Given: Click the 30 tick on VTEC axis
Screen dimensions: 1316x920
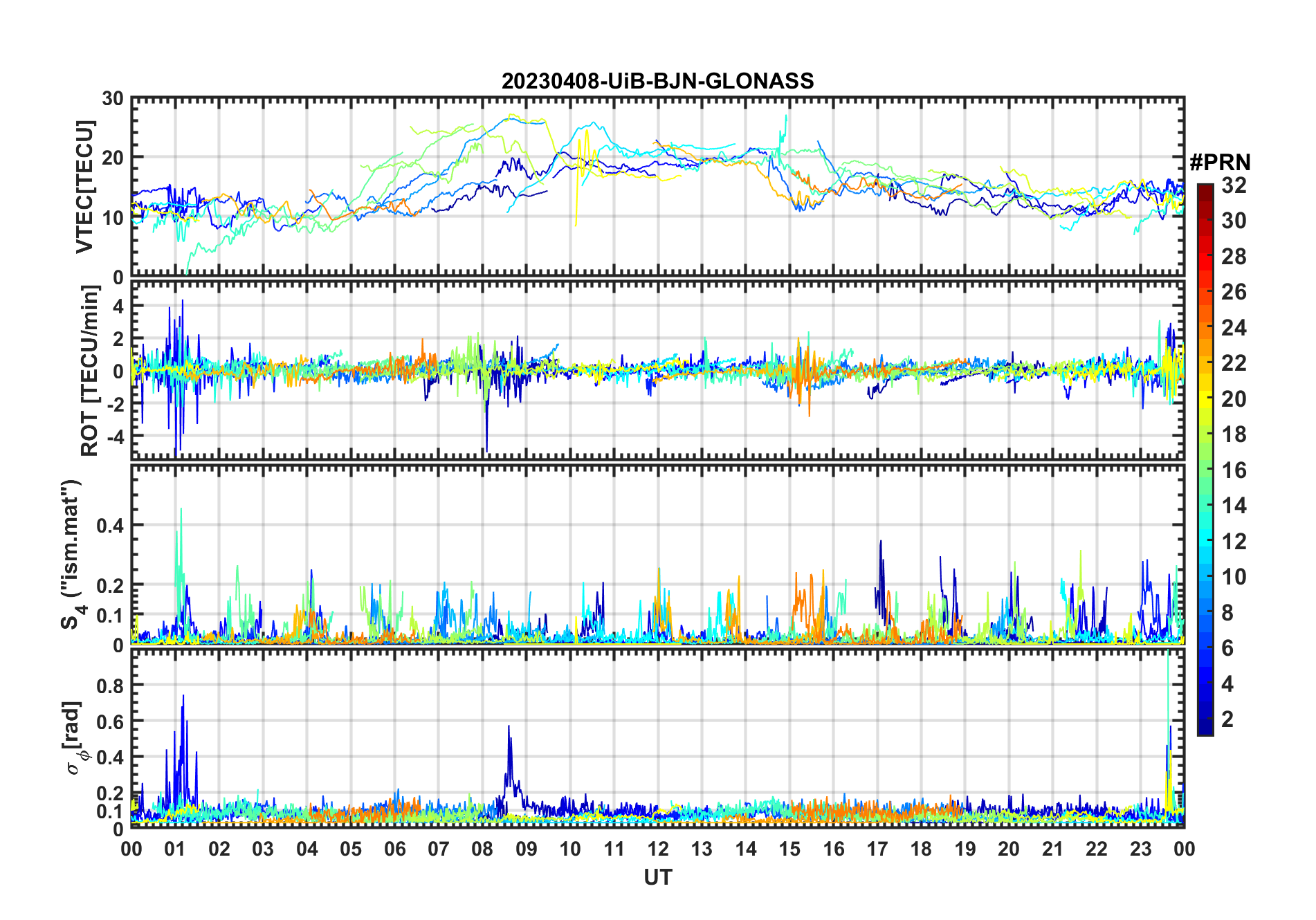Looking at the screenshot, I should pos(113,99).
